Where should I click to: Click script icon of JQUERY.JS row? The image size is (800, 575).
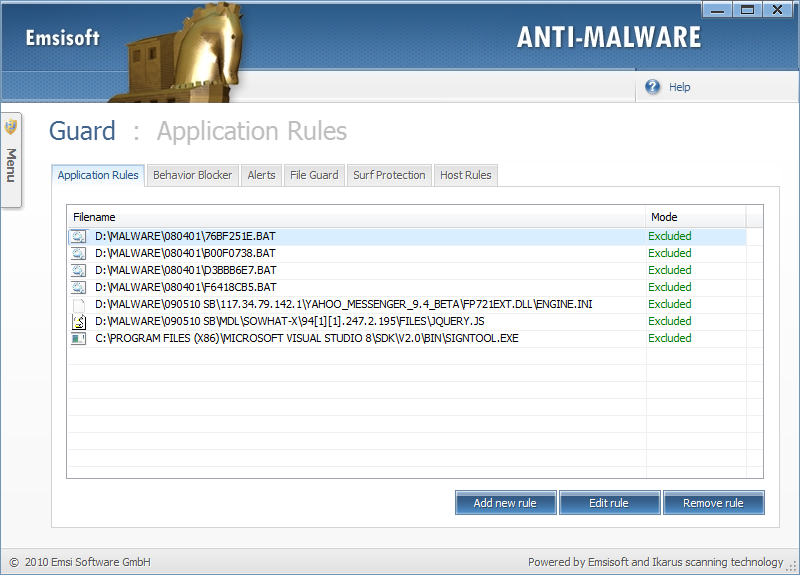(79, 321)
